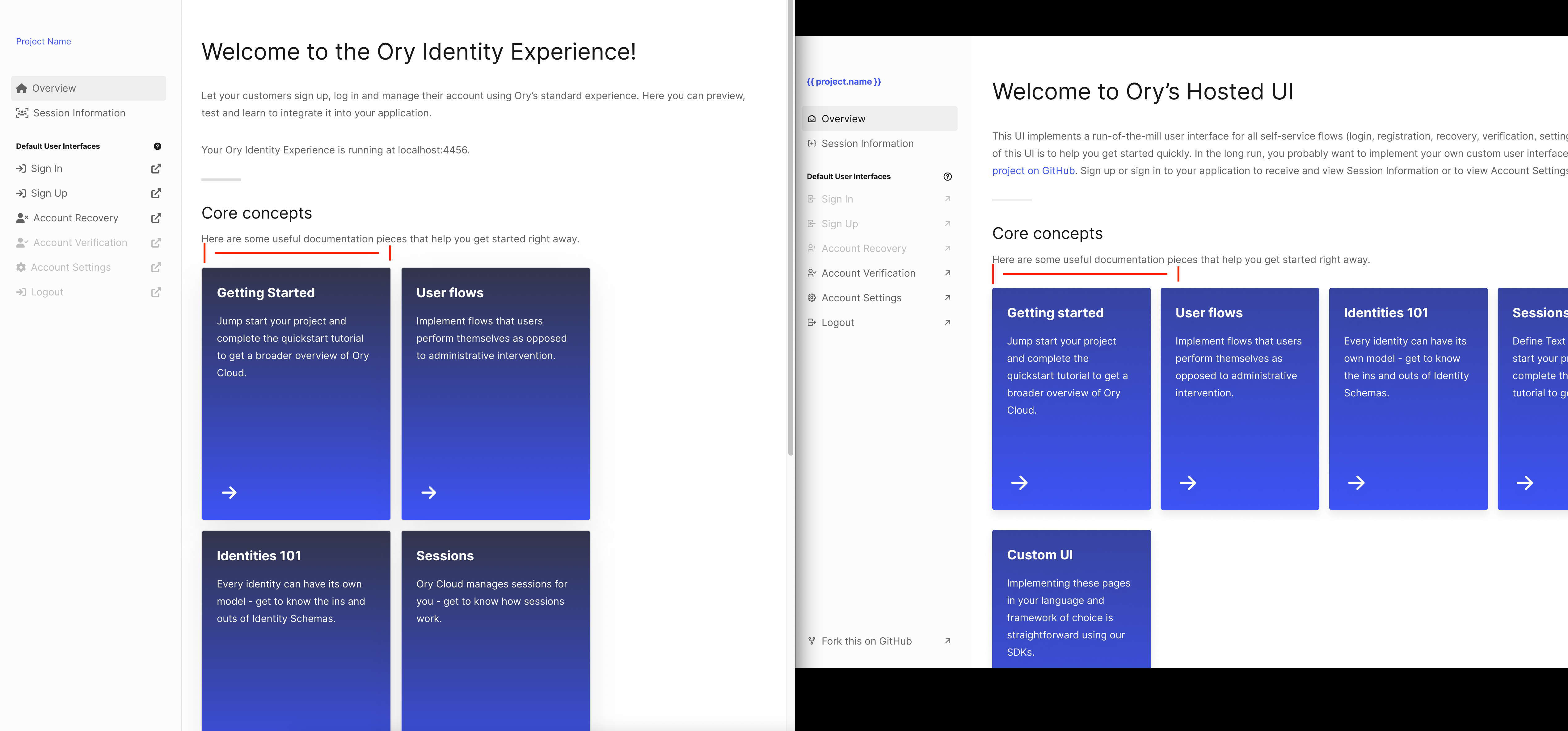Select Overview in the left window sidebar

pos(88,88)
